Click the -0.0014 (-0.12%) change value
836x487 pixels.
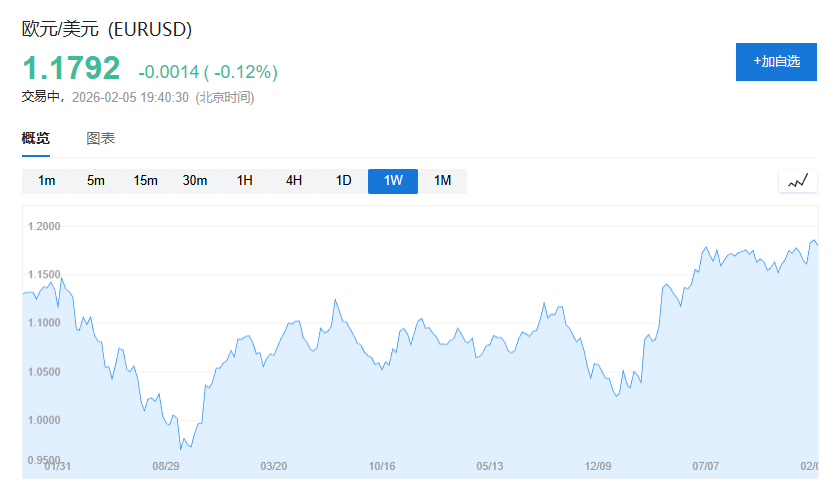coord(208,71)
